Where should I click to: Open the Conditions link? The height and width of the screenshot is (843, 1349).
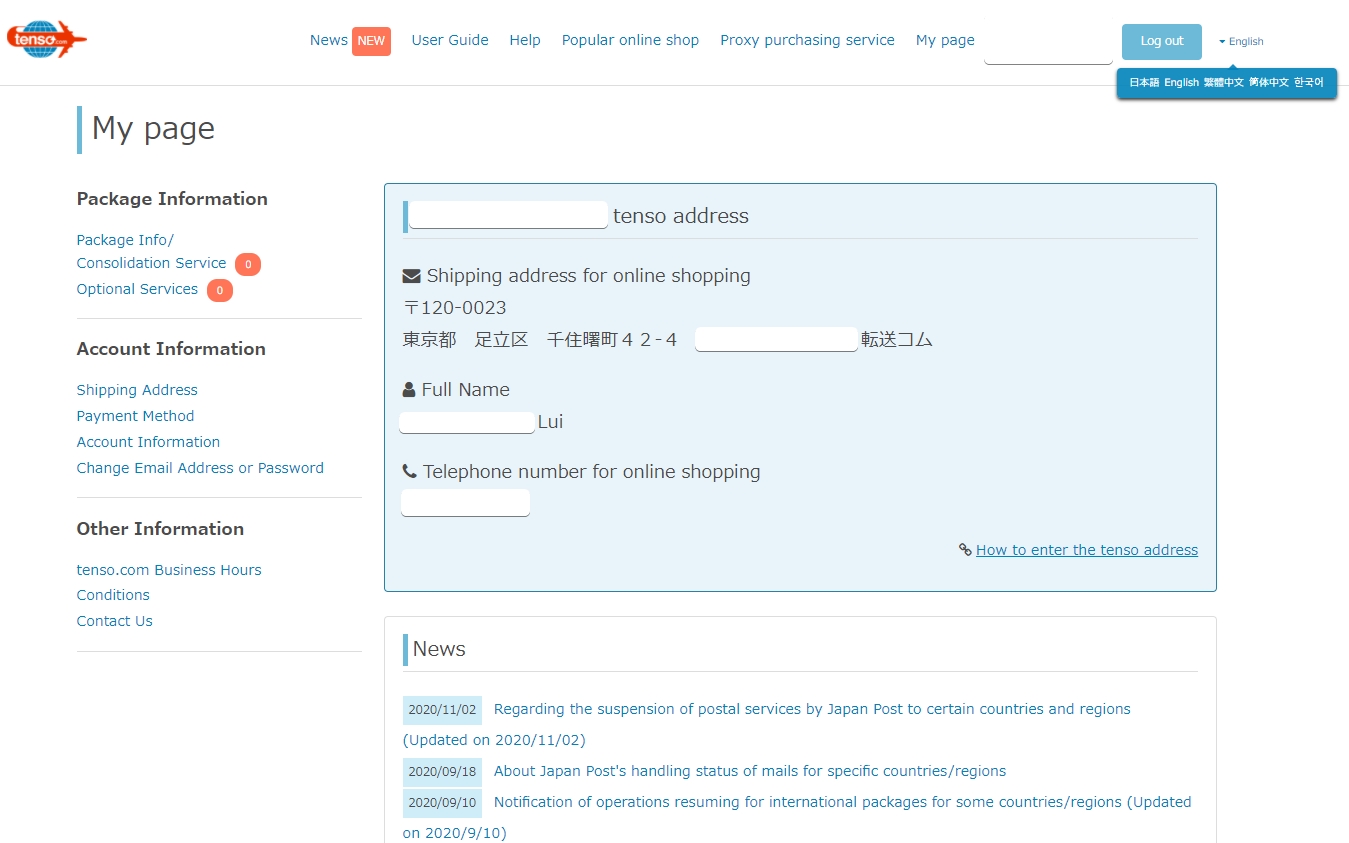coord(113,595)
